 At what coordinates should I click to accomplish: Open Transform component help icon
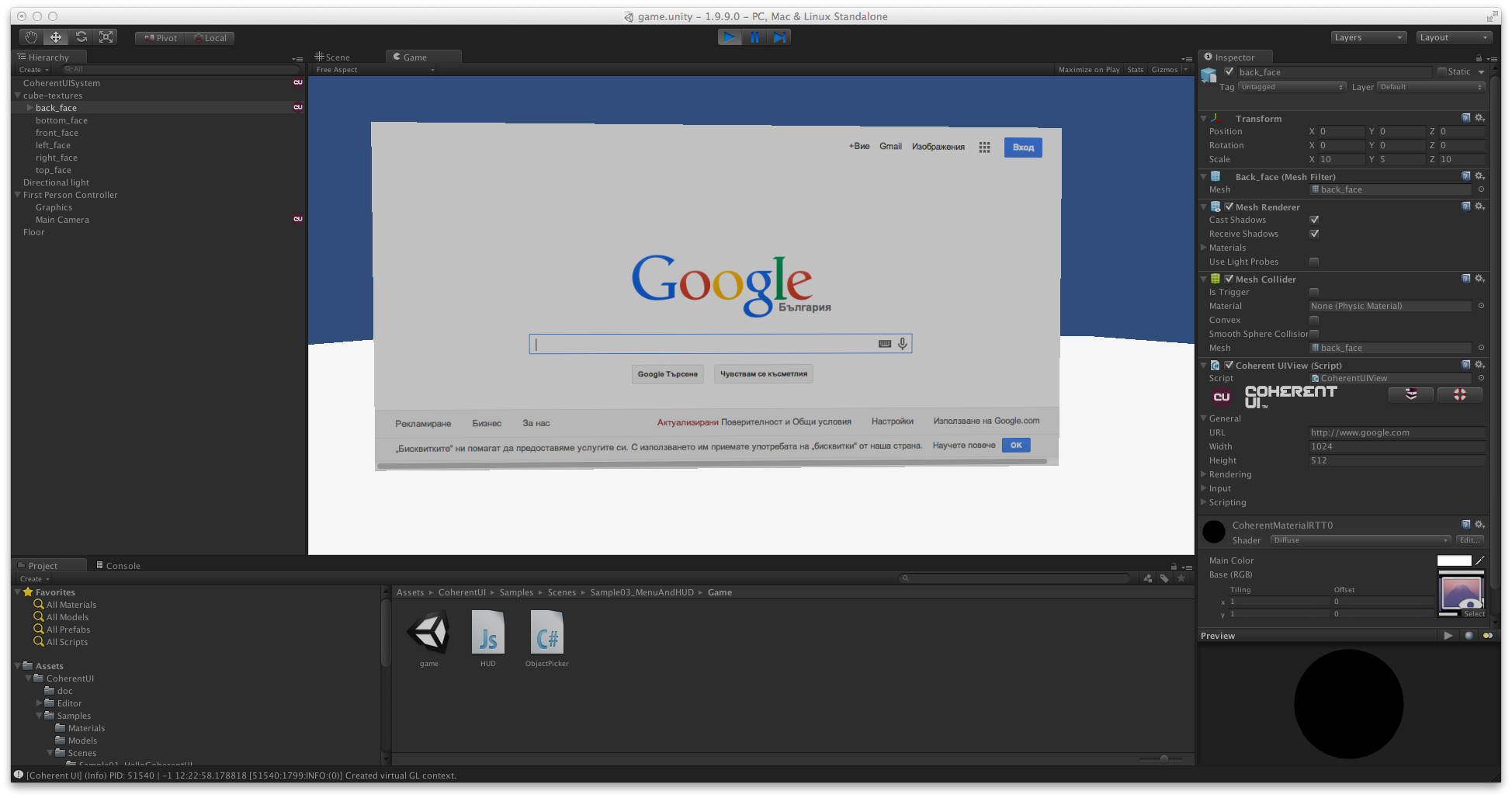click(x=1465, y=118)
